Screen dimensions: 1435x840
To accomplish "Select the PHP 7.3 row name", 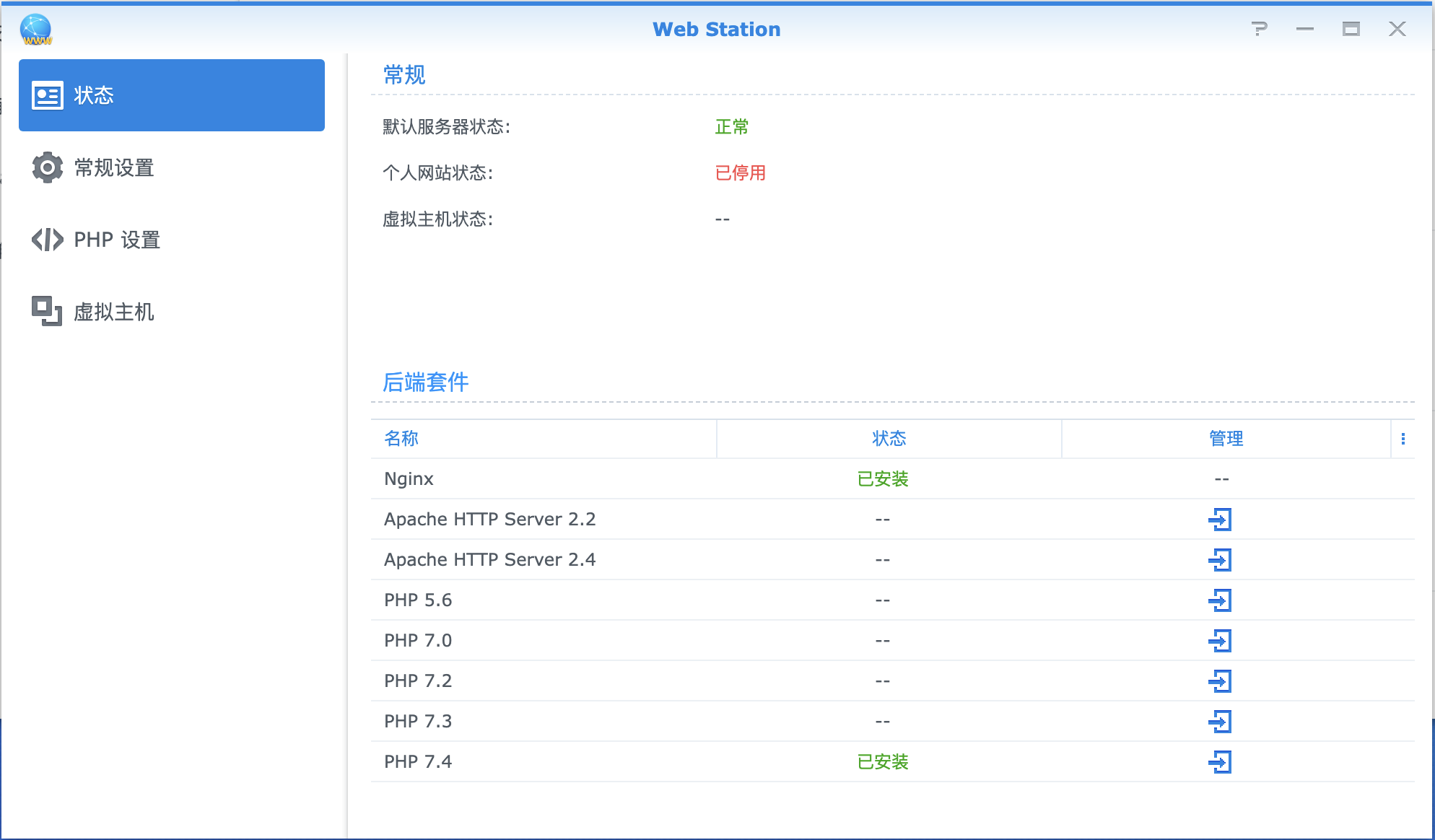I will tap(418, 722).
